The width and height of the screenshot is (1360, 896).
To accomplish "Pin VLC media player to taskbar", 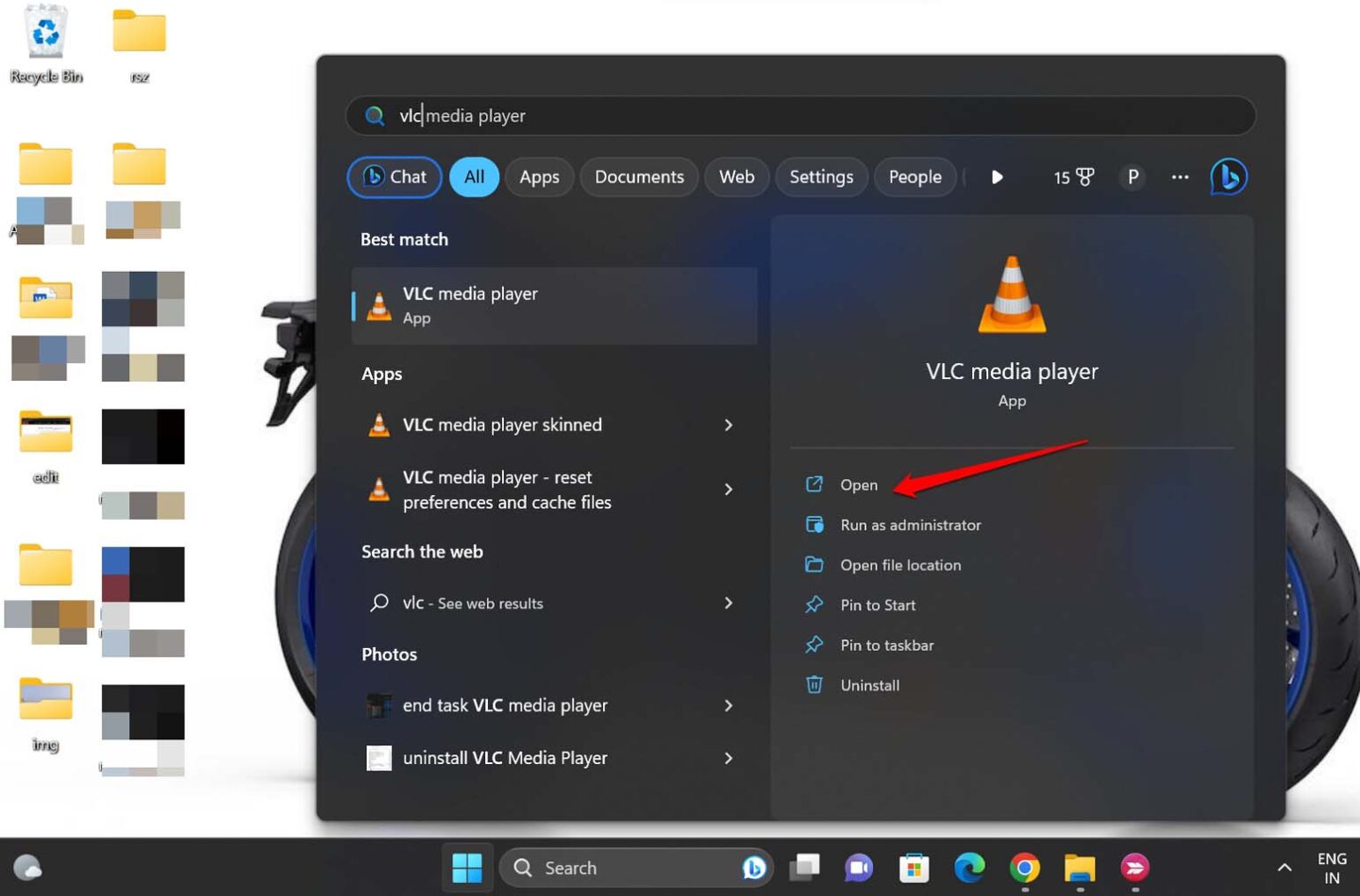I will [x=887, y=645].
